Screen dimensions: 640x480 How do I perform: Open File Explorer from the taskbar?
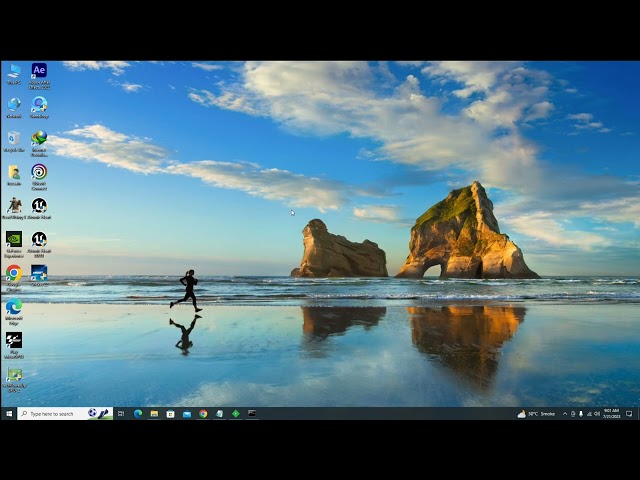[x=154, y=413]
